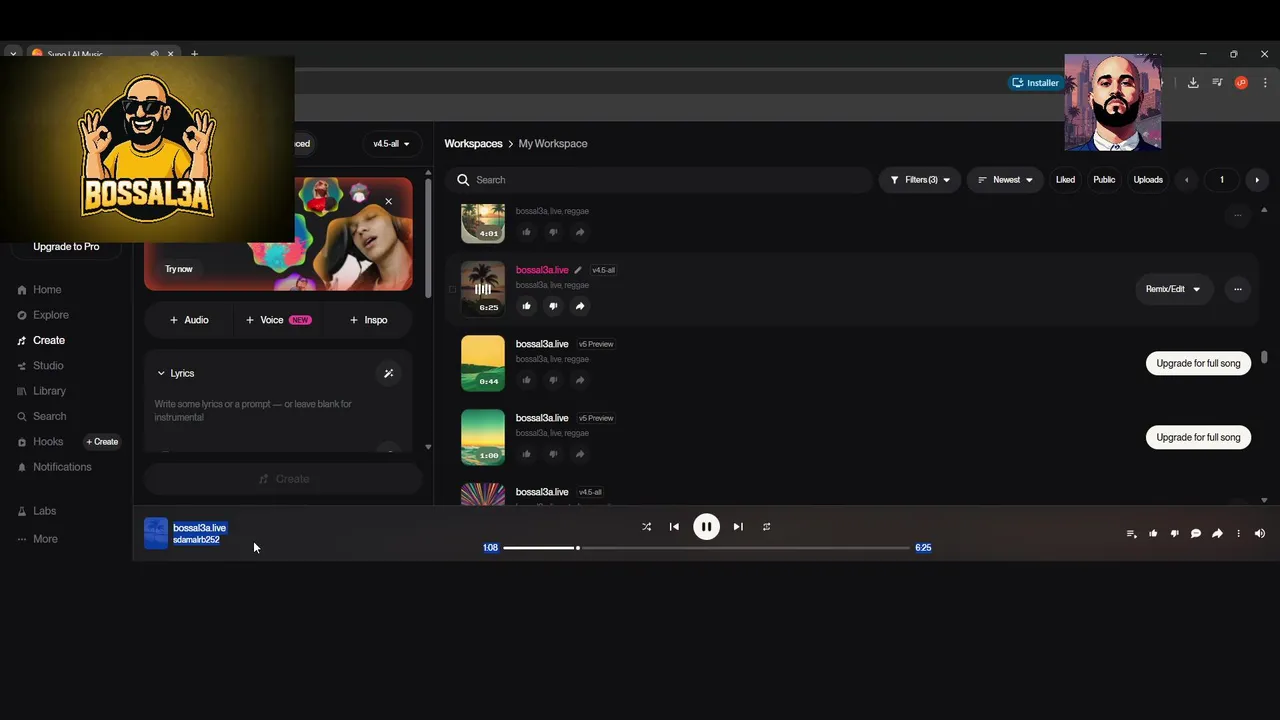Image resolution: width=1280 pixels, height=720 pixels.
Task: Click the page number 1 field
Action: tap(1221, 180)
